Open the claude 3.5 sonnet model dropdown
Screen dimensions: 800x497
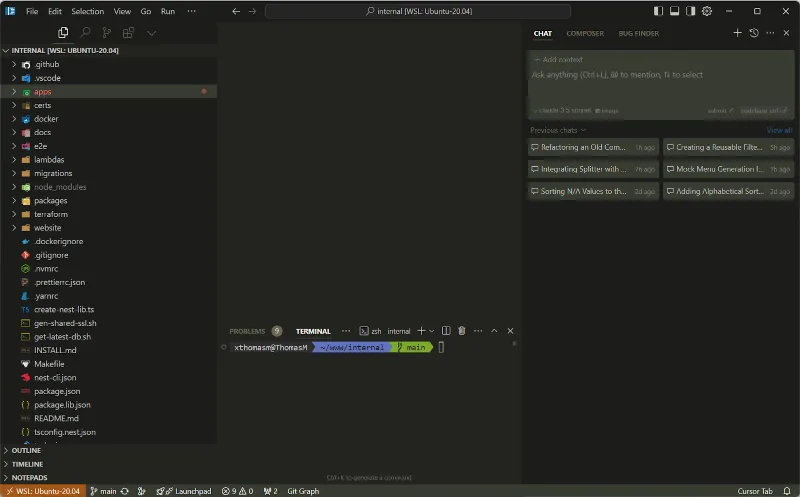coord(562,110)
